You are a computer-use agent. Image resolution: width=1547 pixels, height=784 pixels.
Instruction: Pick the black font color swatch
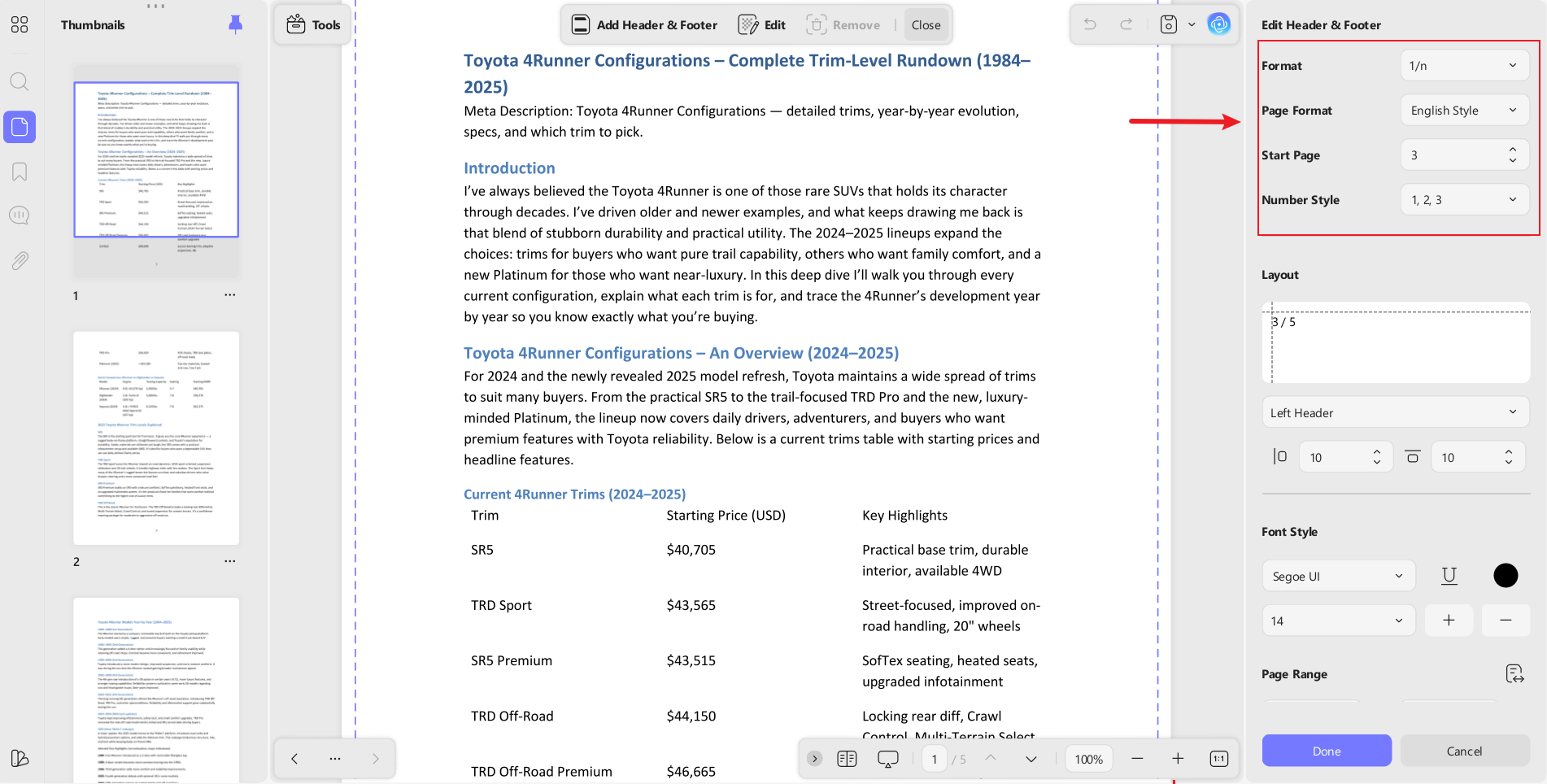[x=1506, y=576]
